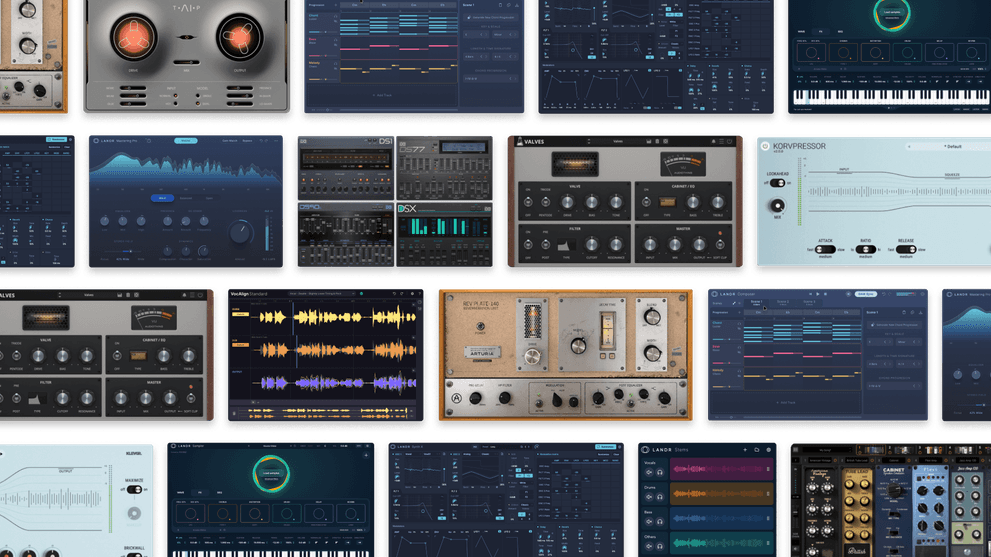Click the DS1 plugin thumbnail

coord(346,169)
